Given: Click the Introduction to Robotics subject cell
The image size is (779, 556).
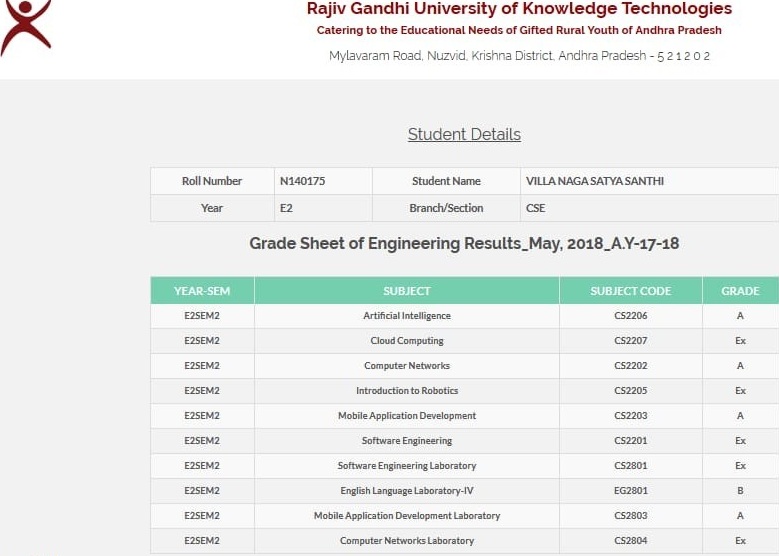Looking at the screenshot, I should pos(407,391).
